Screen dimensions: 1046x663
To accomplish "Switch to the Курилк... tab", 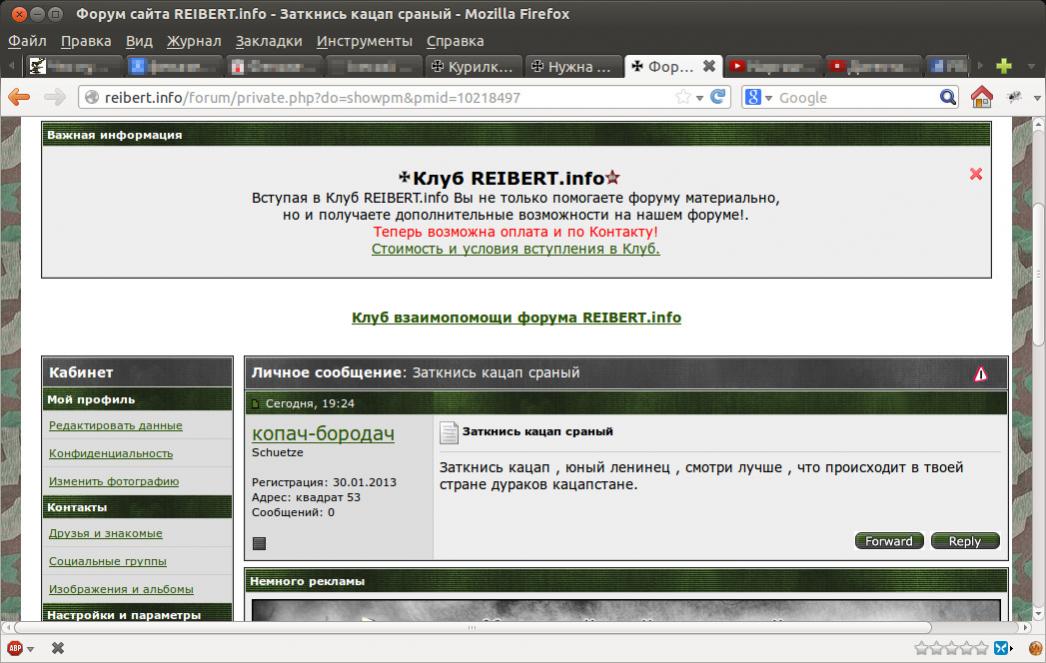I will point(473,66).
